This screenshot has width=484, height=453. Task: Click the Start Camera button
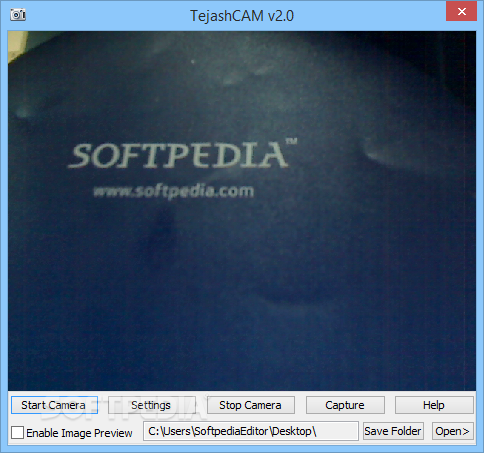coord(54,405)
